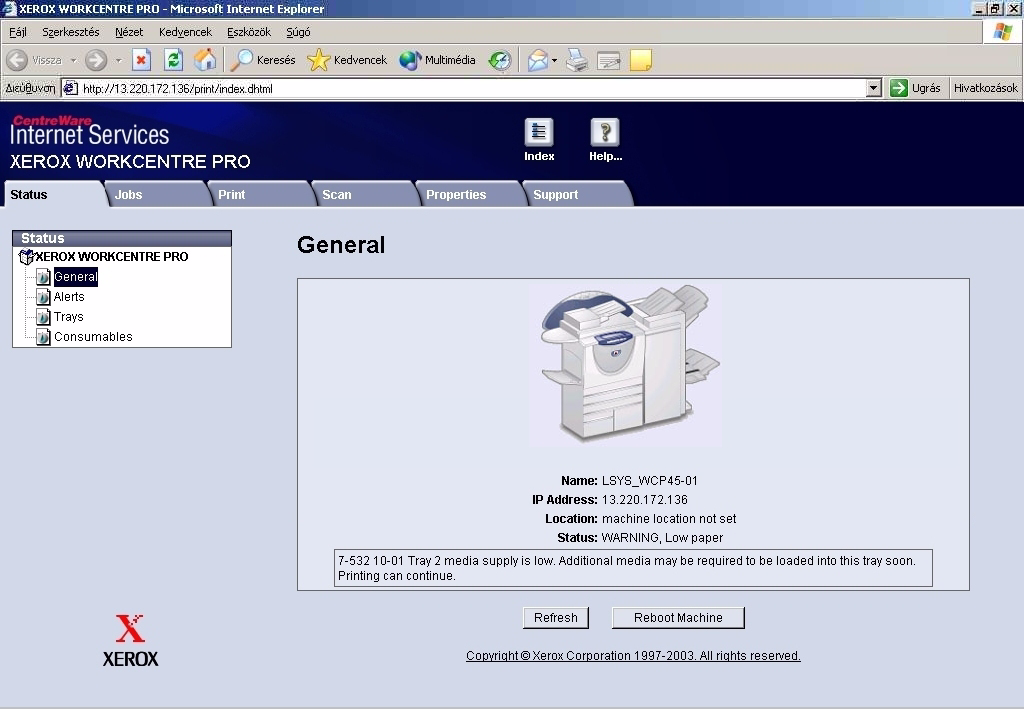Open Back button history dropdown arrow
Screen dimensions: 1024x709
74,60
